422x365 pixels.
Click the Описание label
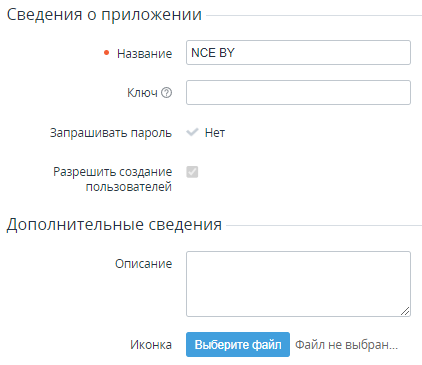(144, 264)
